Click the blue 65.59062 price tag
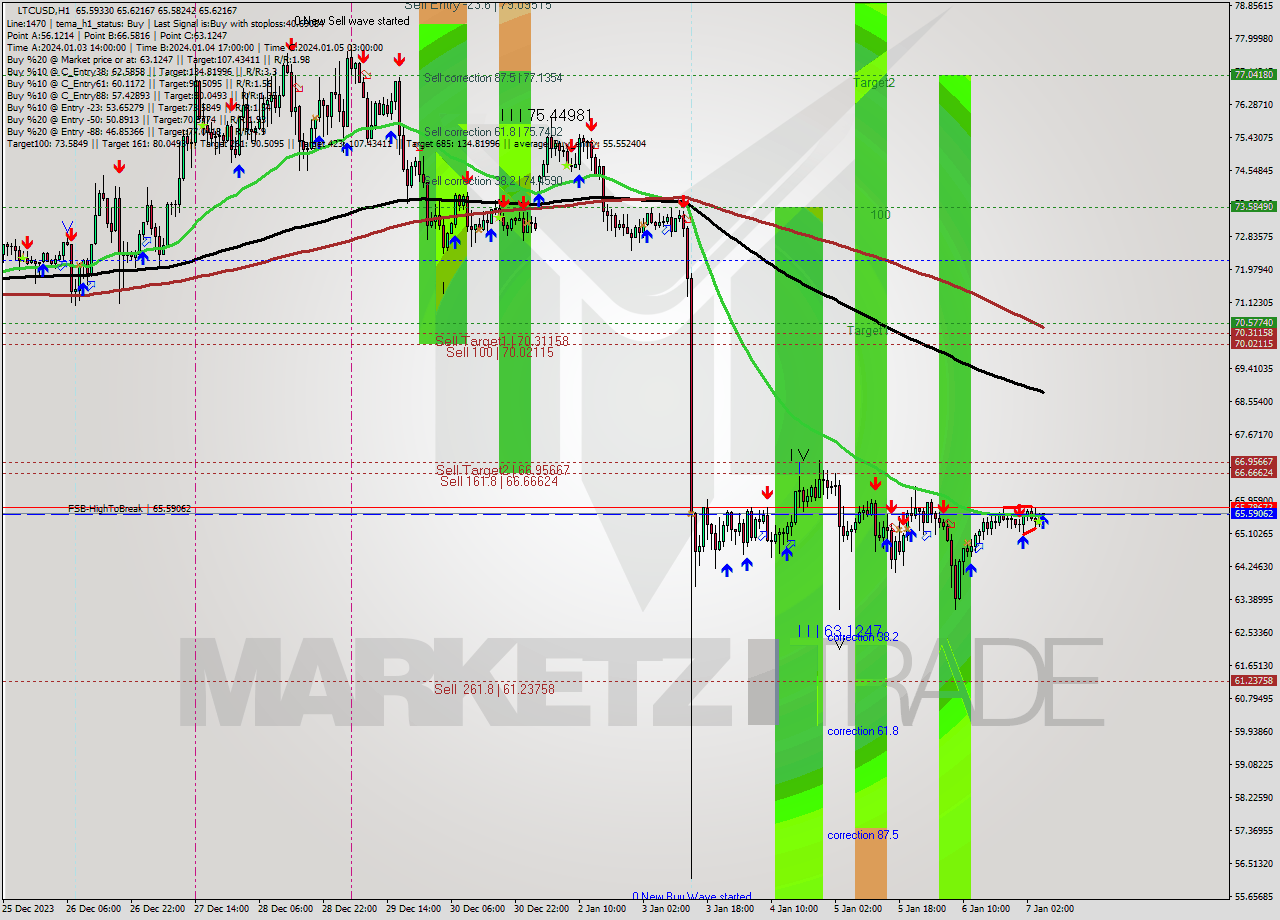 click(x=1254, y=513)
